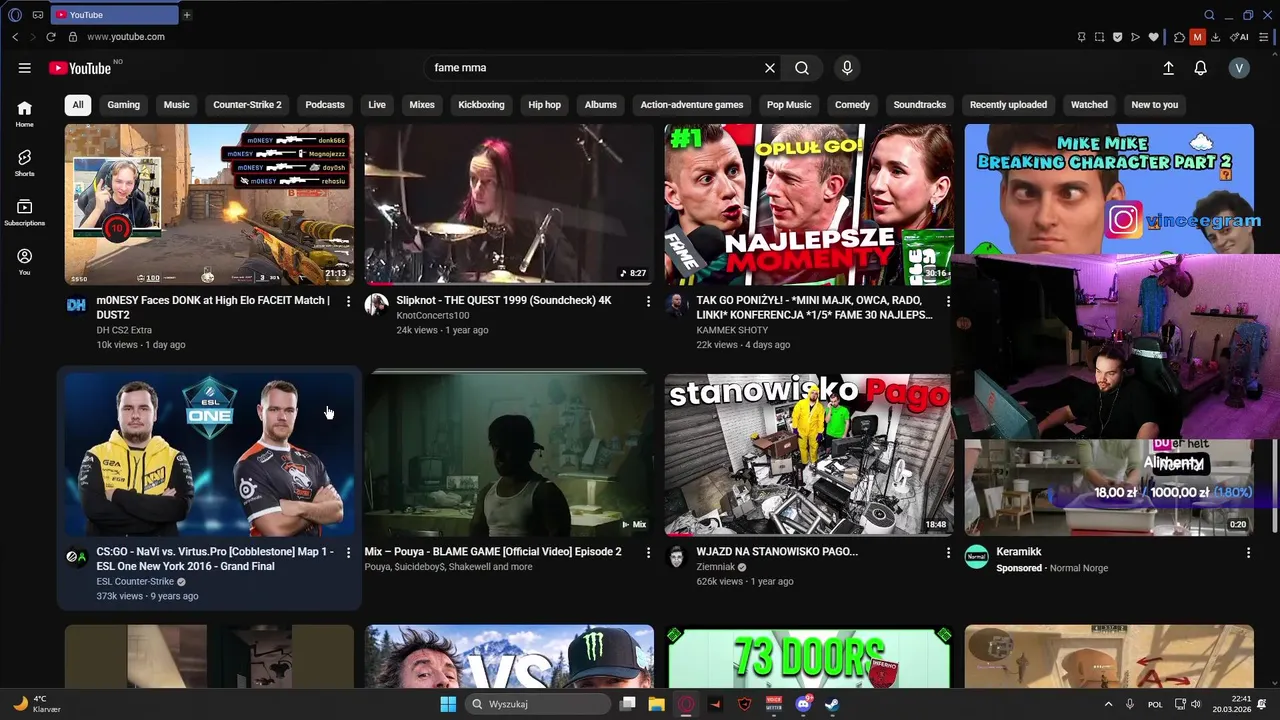
Task: Clear the search text with the X
Action: click(x=770, y=68)
